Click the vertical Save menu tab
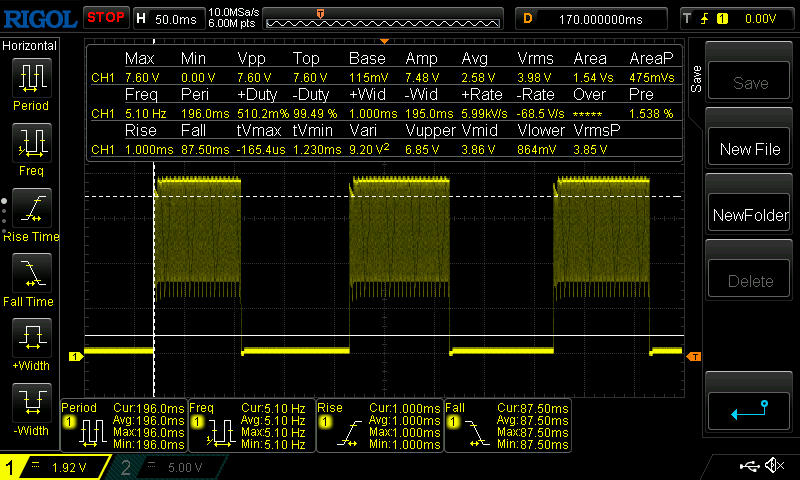Image resolution: width=800 pixels, height=480 pixels. coord(696,78)
